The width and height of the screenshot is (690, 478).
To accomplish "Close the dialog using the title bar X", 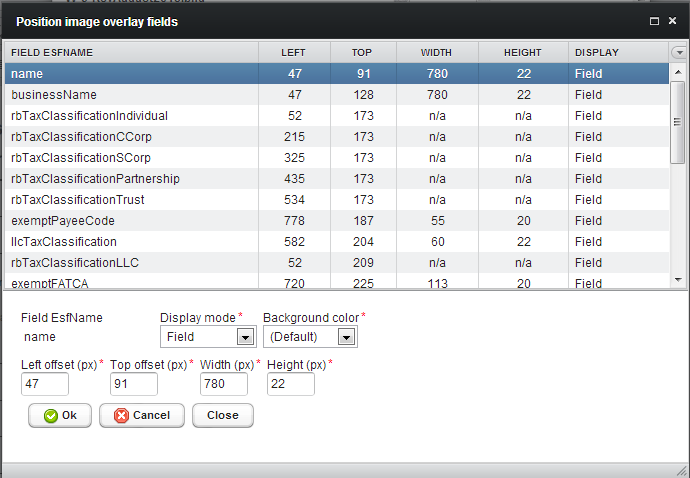I will (673, 21).
